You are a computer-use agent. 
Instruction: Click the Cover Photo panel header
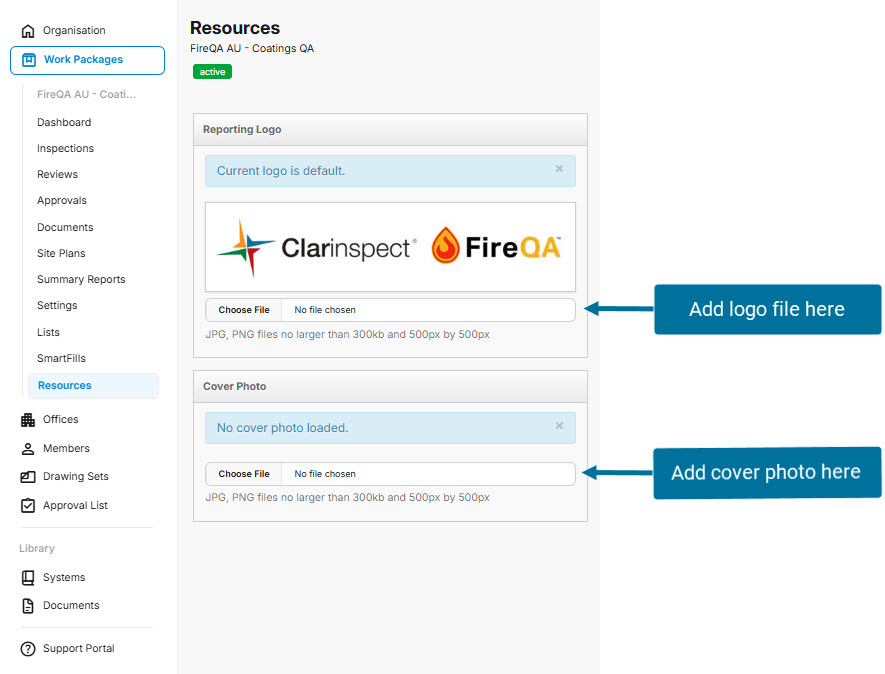[x=390, y=387]
